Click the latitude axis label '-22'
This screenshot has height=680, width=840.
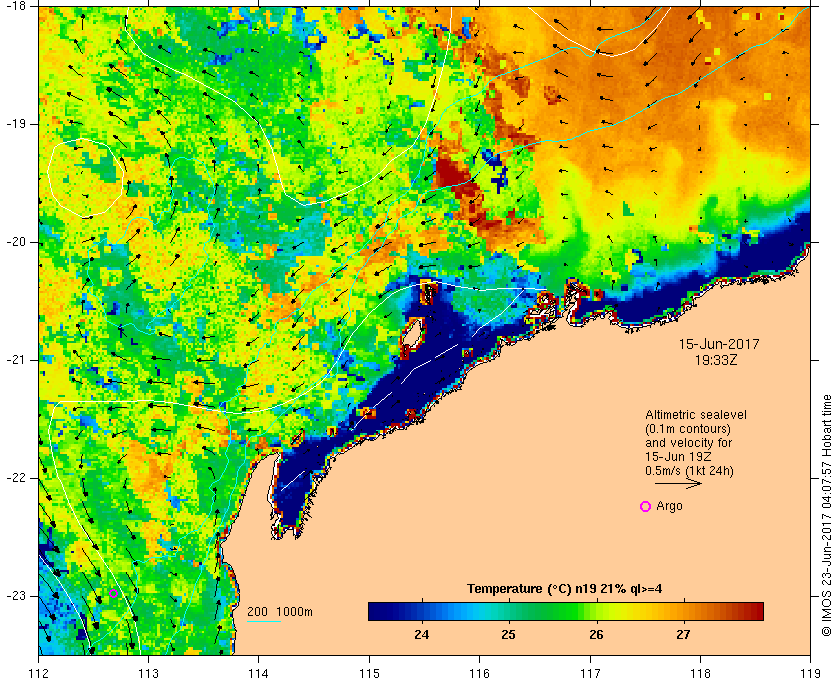click(x=16, y=478)
